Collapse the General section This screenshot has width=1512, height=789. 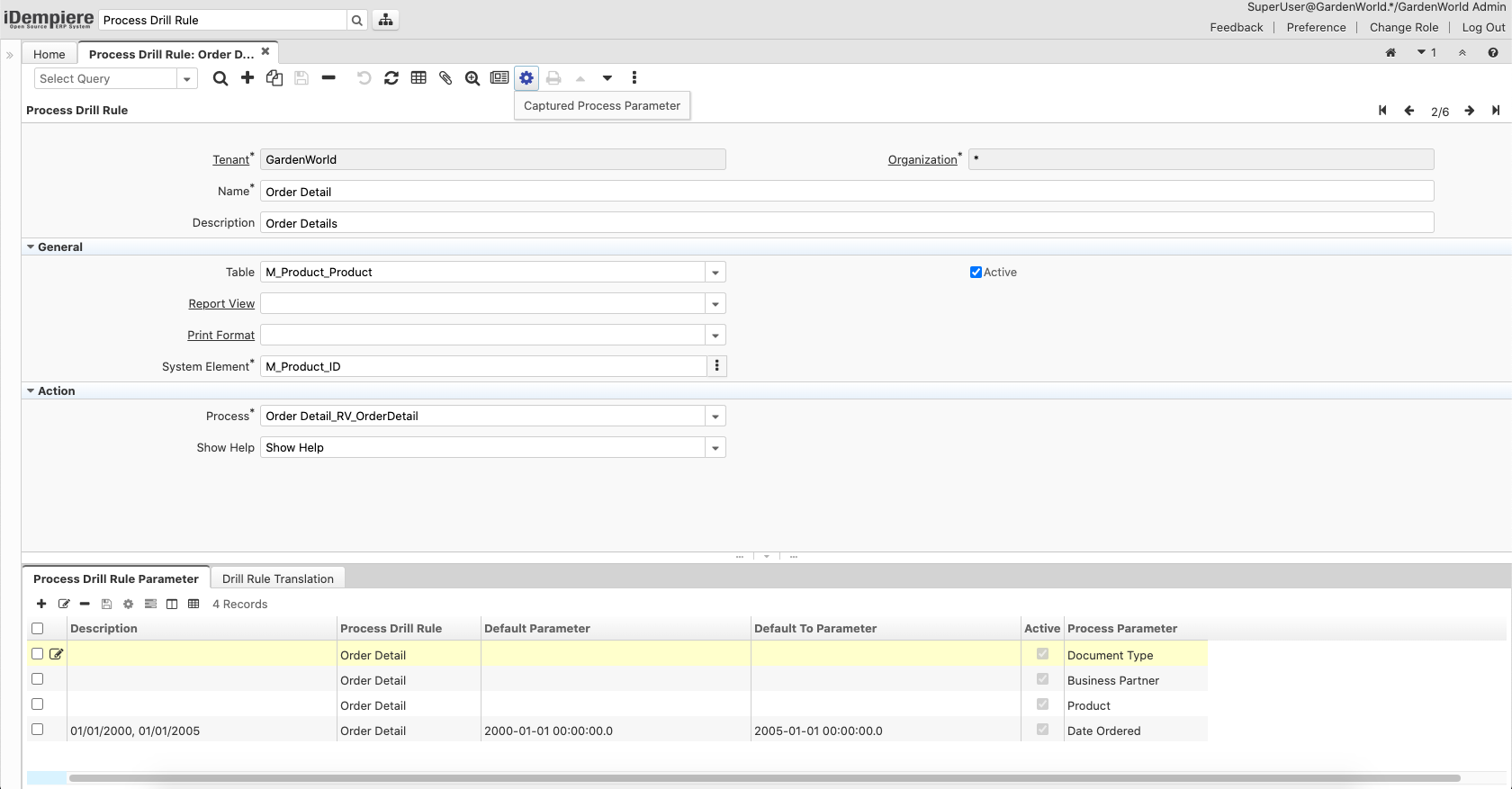click(31, 247)
